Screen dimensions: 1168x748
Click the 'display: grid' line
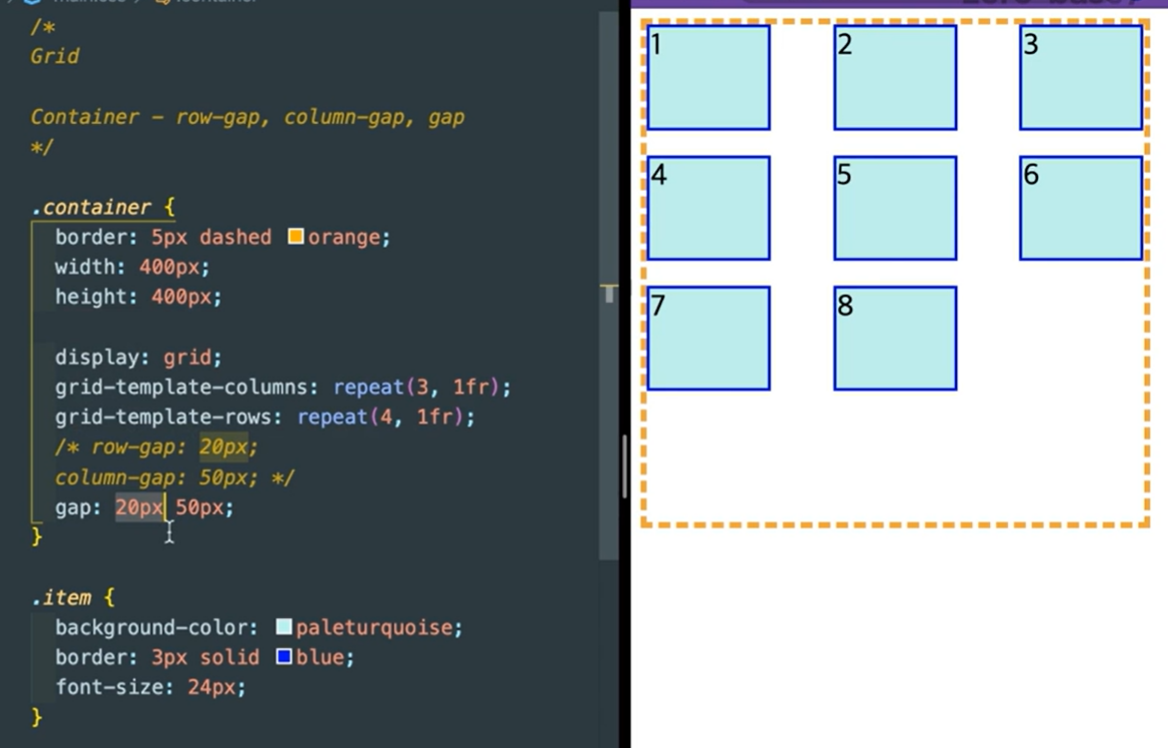pyautogui.click(x=139, y=357)
